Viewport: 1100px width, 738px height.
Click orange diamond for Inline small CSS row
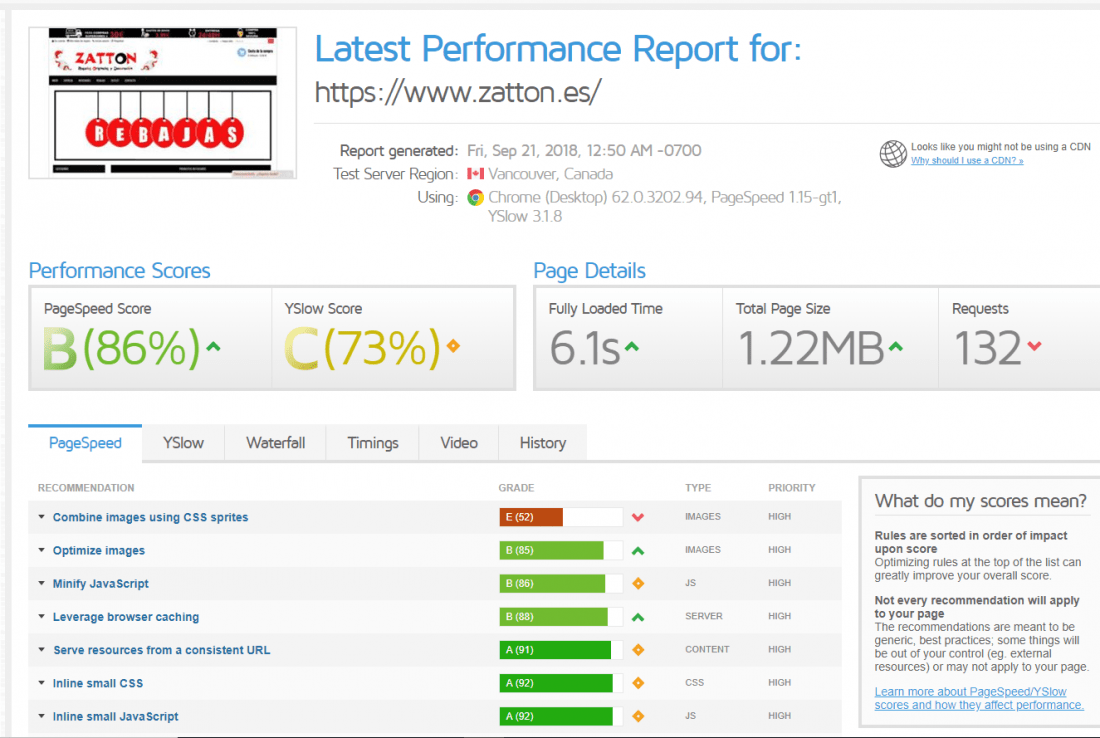[x=638, y=683]
